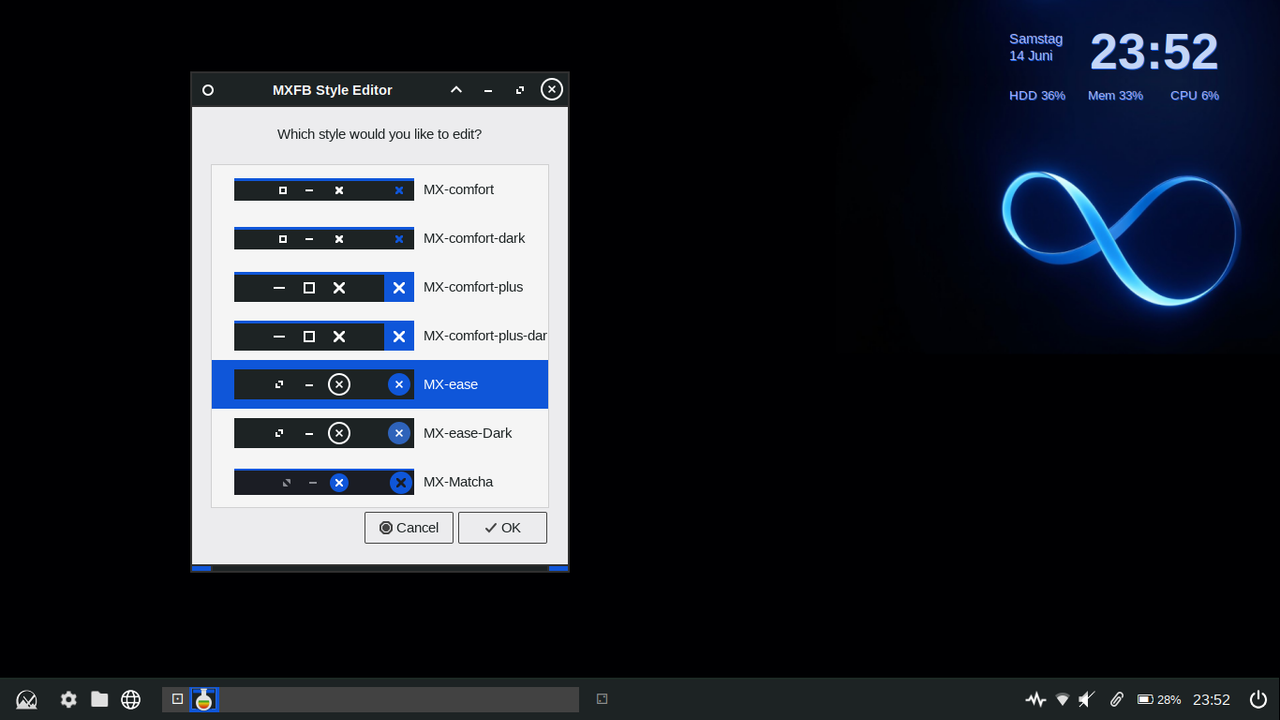1280x720 pixels.
Task: Open the Wi-Fi network tray icon
Action: (1062, 700)
